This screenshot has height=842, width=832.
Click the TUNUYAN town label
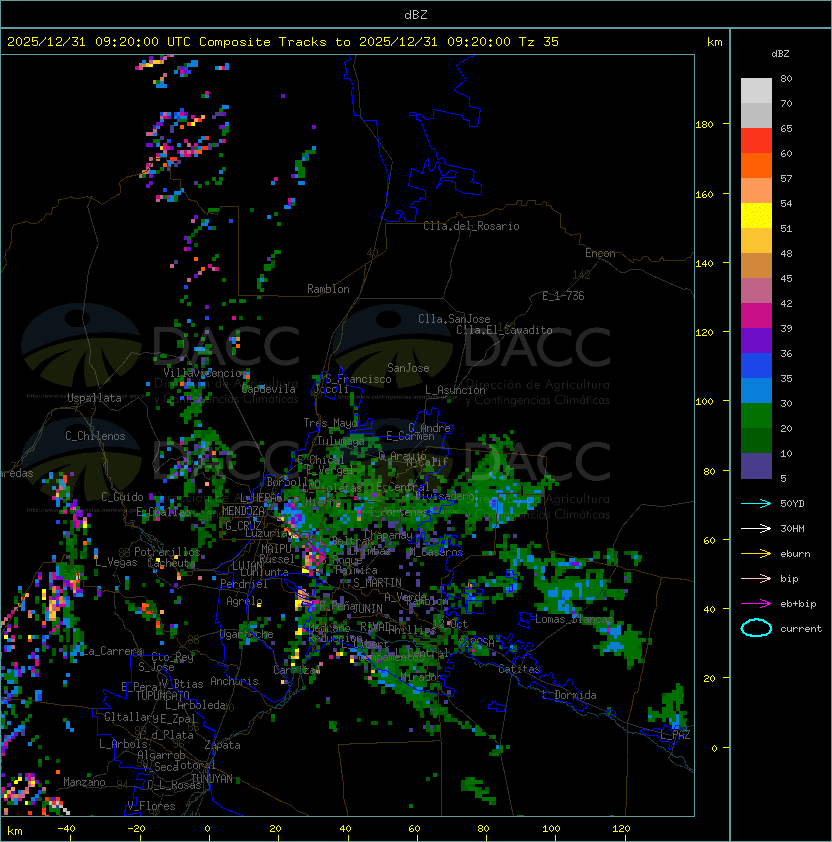tap(212, 779)
